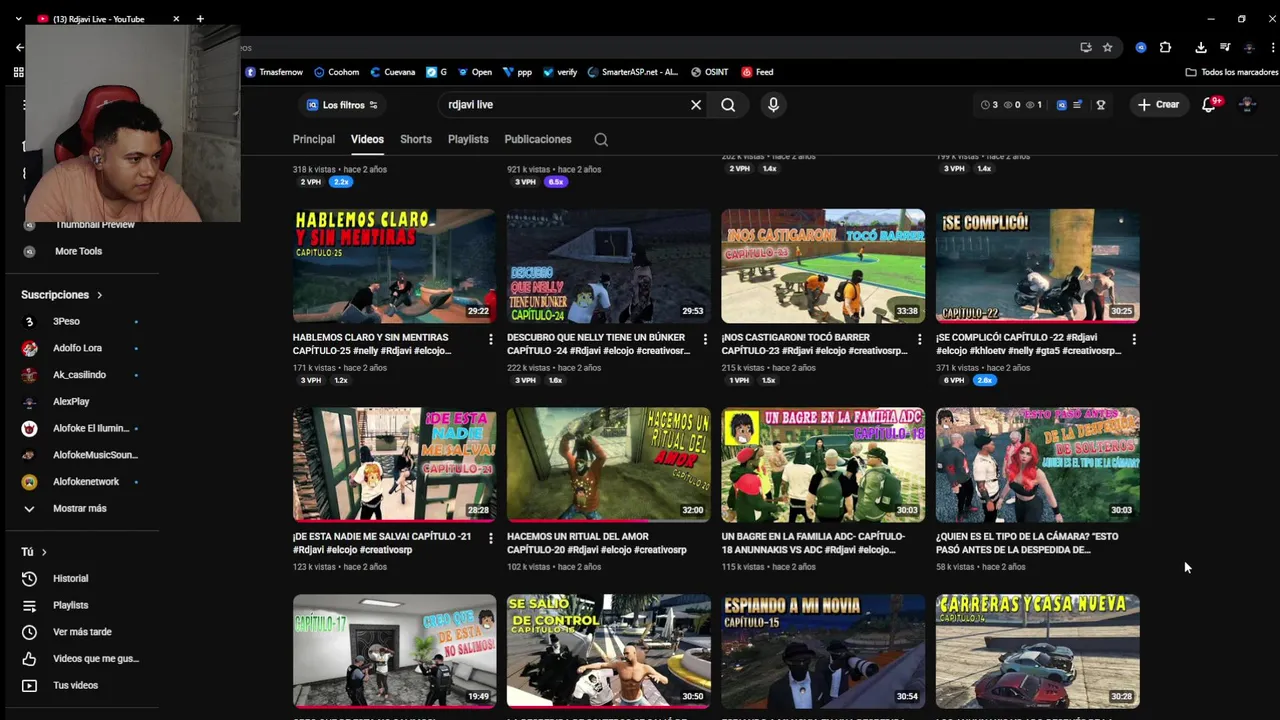Bookmark this page with the star
The image size is (1280, 720).
point(1107,47)
